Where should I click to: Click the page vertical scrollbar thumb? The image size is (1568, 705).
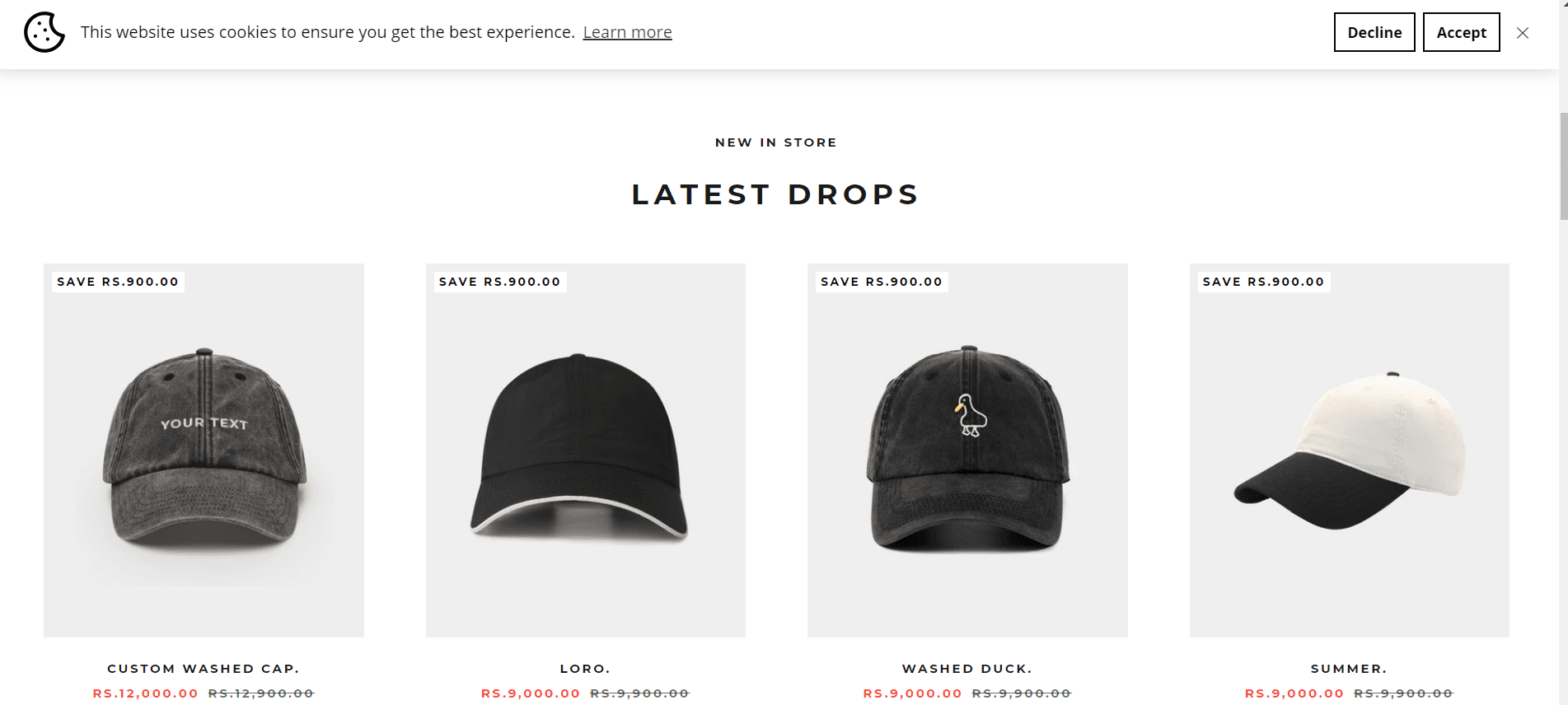pos(1563,166)
